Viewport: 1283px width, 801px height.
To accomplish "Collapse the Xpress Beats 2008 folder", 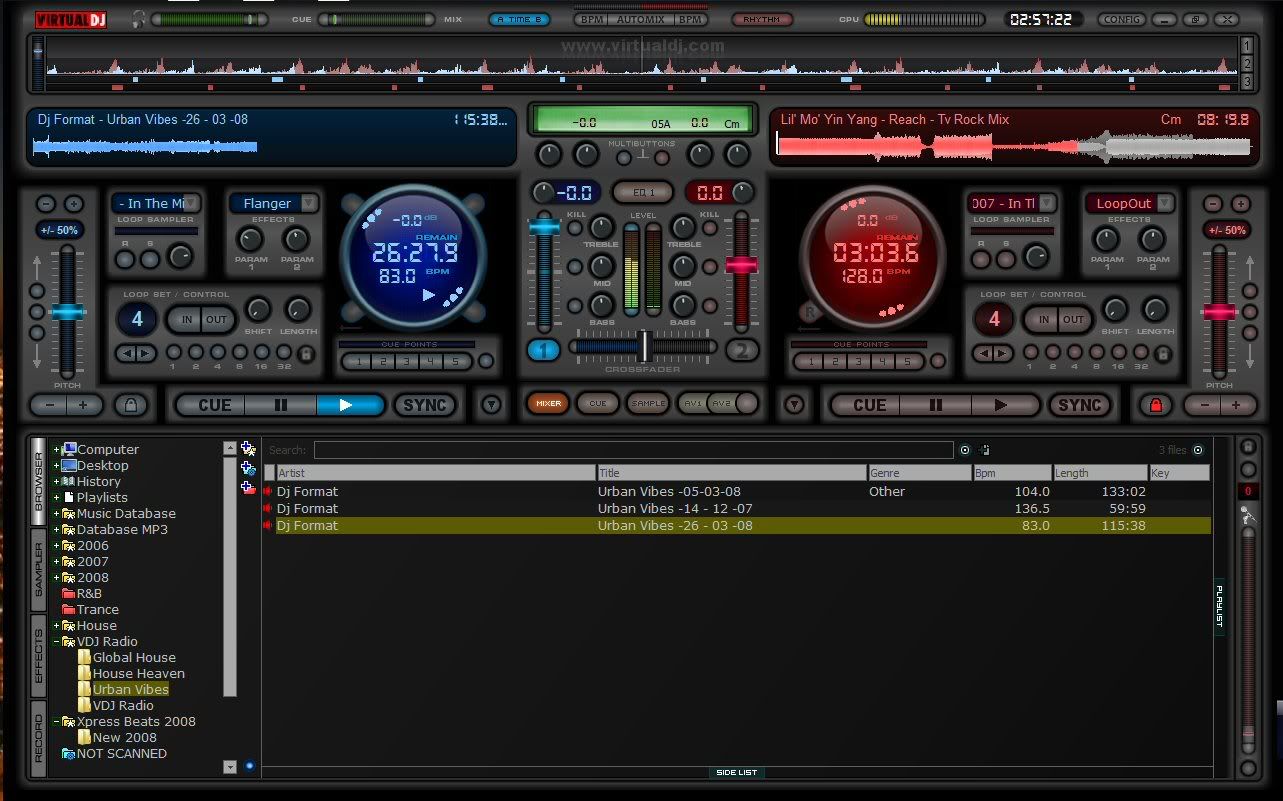I will 57,722.
